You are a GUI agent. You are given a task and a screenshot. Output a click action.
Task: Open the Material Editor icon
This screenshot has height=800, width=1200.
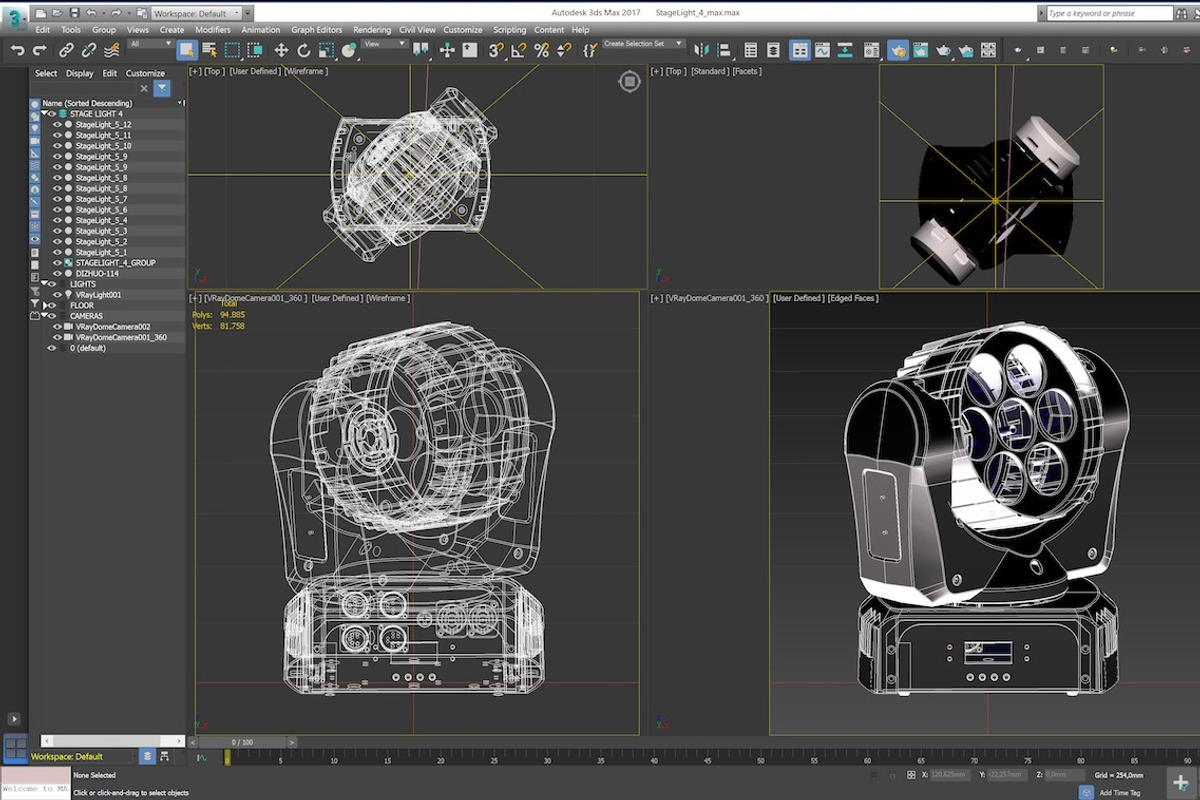[x=871, y=50]
